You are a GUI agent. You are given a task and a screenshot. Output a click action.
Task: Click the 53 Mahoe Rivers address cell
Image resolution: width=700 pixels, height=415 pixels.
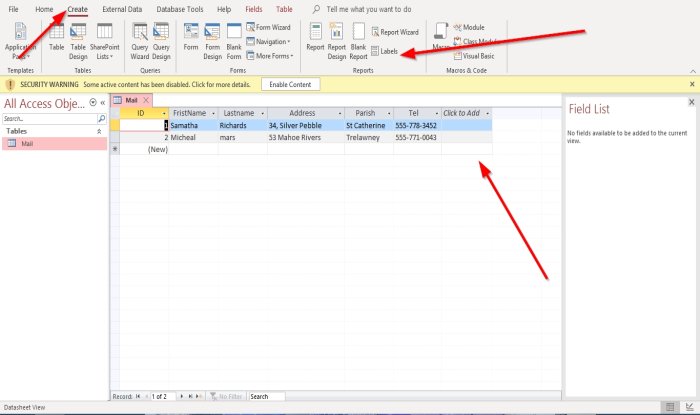pyautogui.click(x=306, y=137)
